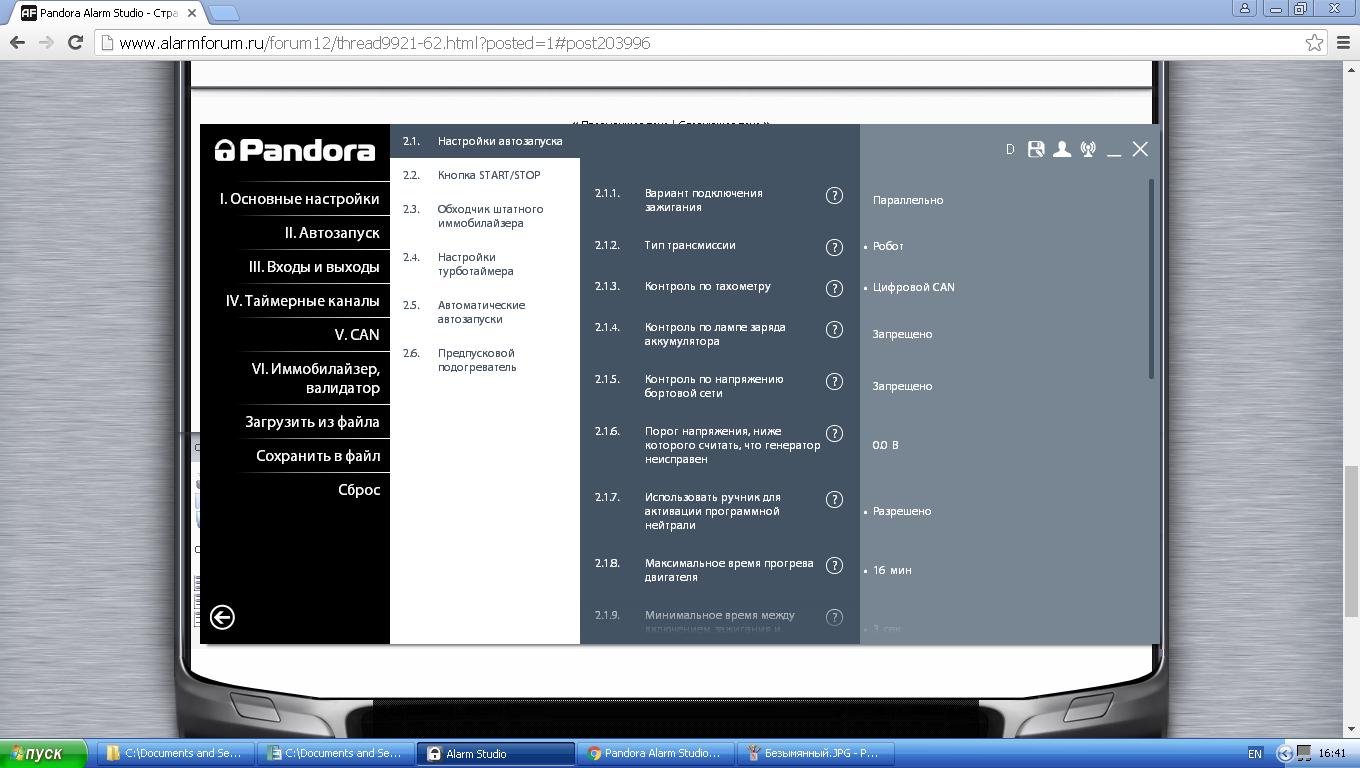The image size is (1360, 768).
Task: Click Сохранить в файл
Action: (318, 456)
